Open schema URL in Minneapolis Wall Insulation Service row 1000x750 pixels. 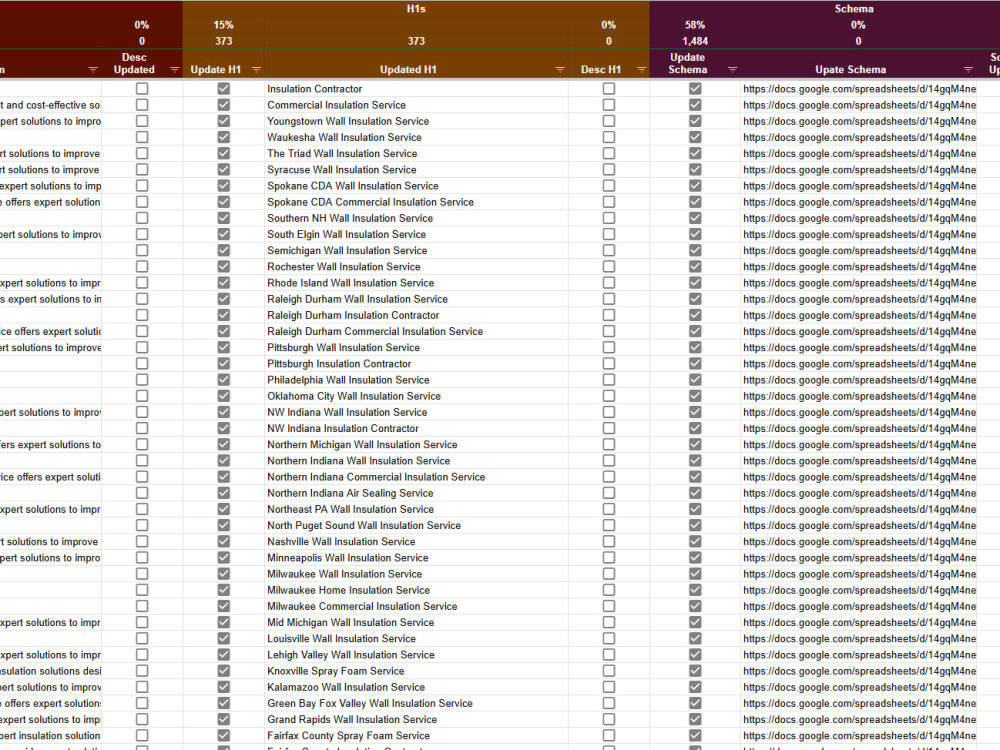(x=859, y=558)
